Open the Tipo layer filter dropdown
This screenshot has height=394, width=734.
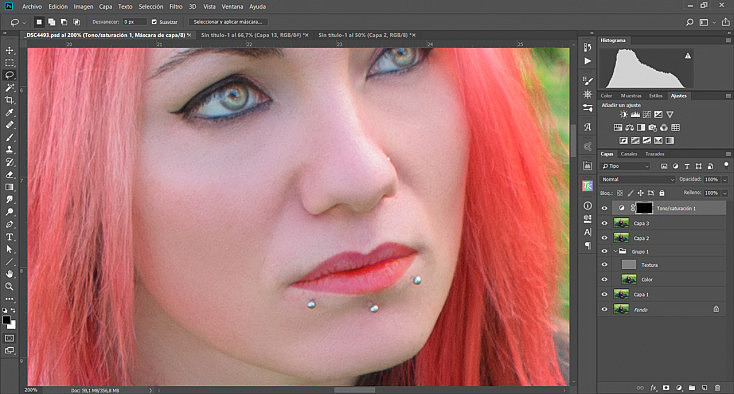[626, 166]
